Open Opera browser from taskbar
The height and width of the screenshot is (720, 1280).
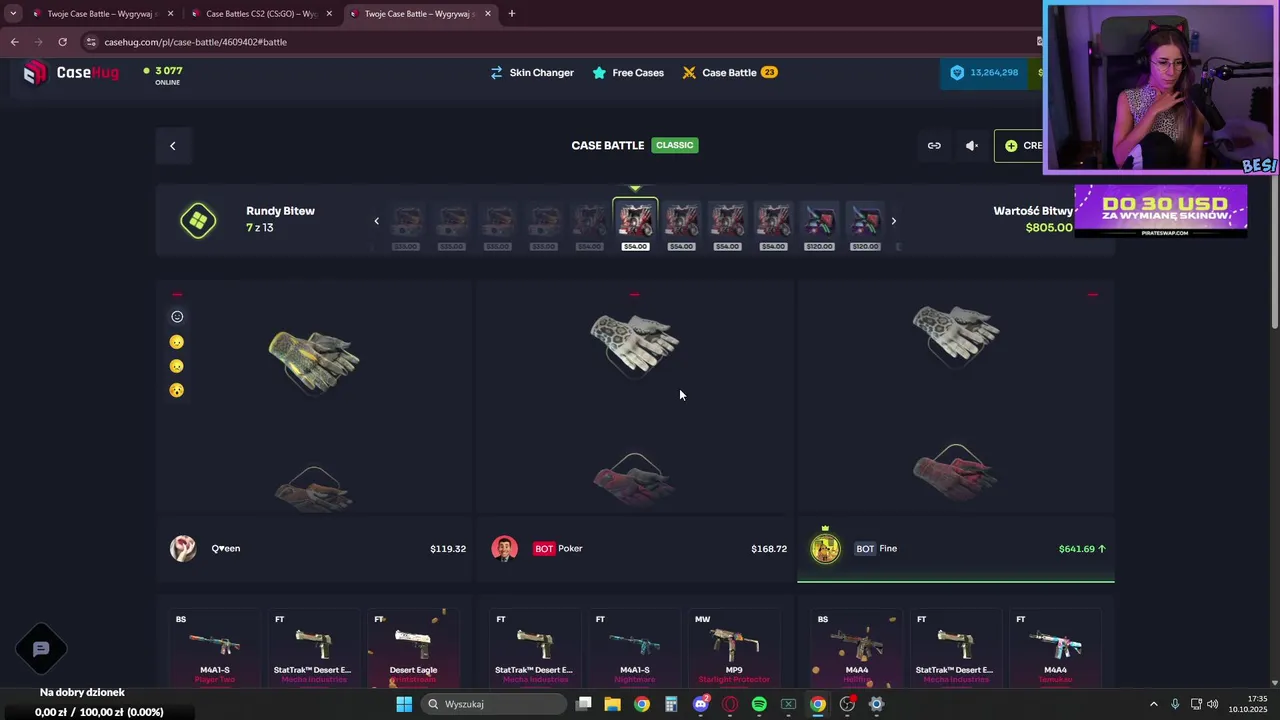(x=730, y=704)
